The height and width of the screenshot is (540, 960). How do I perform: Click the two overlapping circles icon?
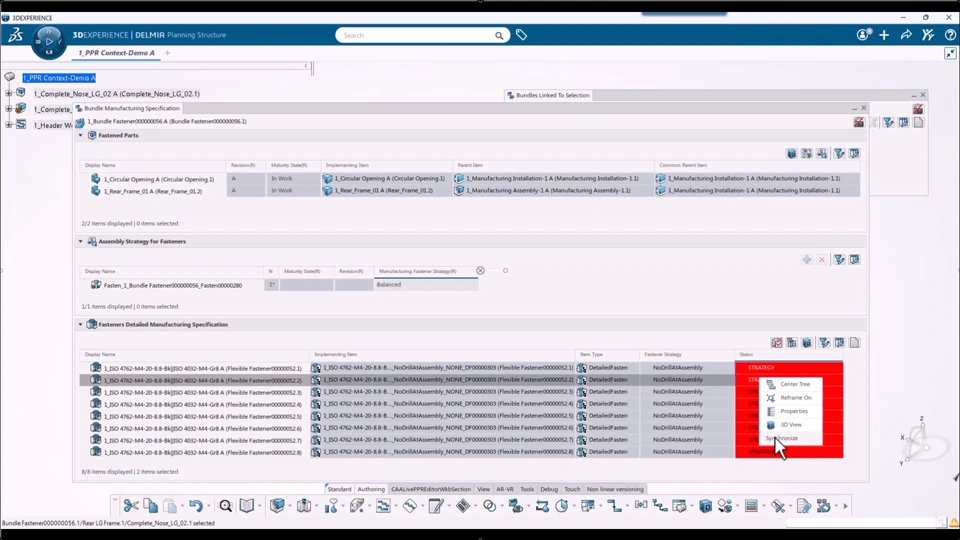(x=489, y=506)
